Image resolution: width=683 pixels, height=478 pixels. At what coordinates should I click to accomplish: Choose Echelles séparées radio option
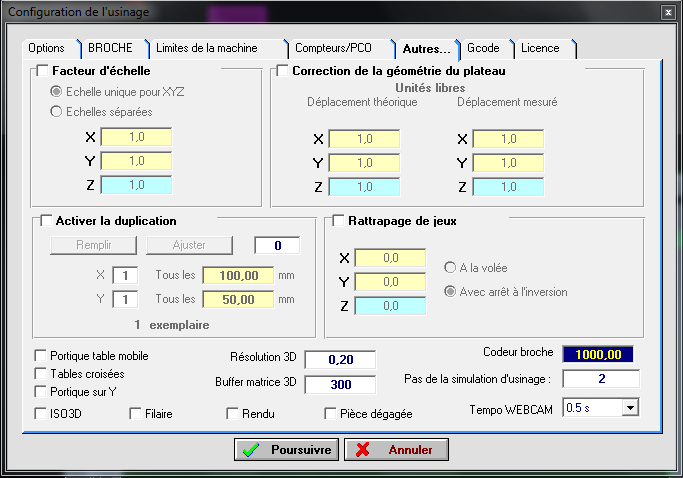click(x=56, y=112)
